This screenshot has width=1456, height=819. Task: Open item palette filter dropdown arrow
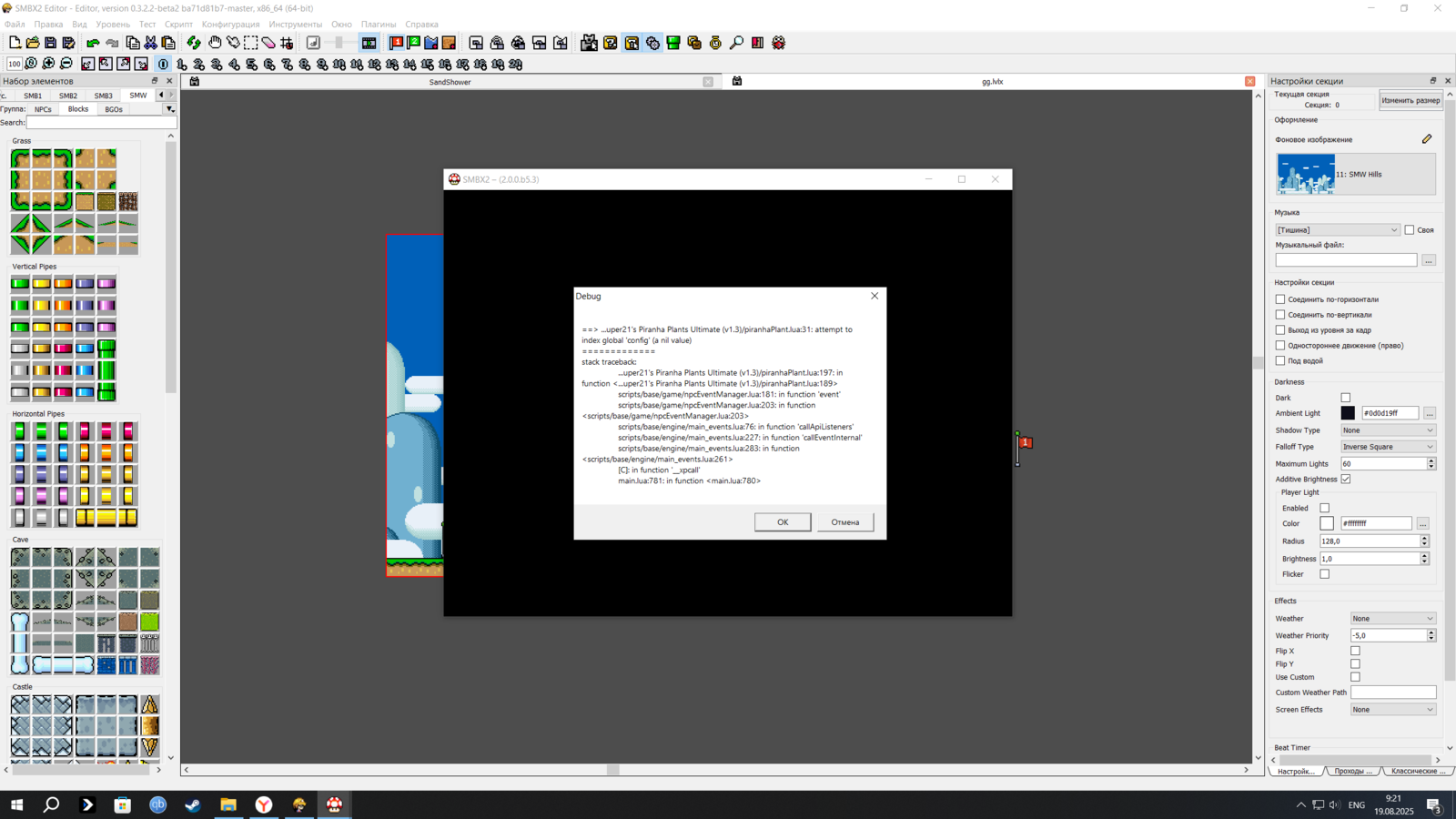click(x=169, y=109)
